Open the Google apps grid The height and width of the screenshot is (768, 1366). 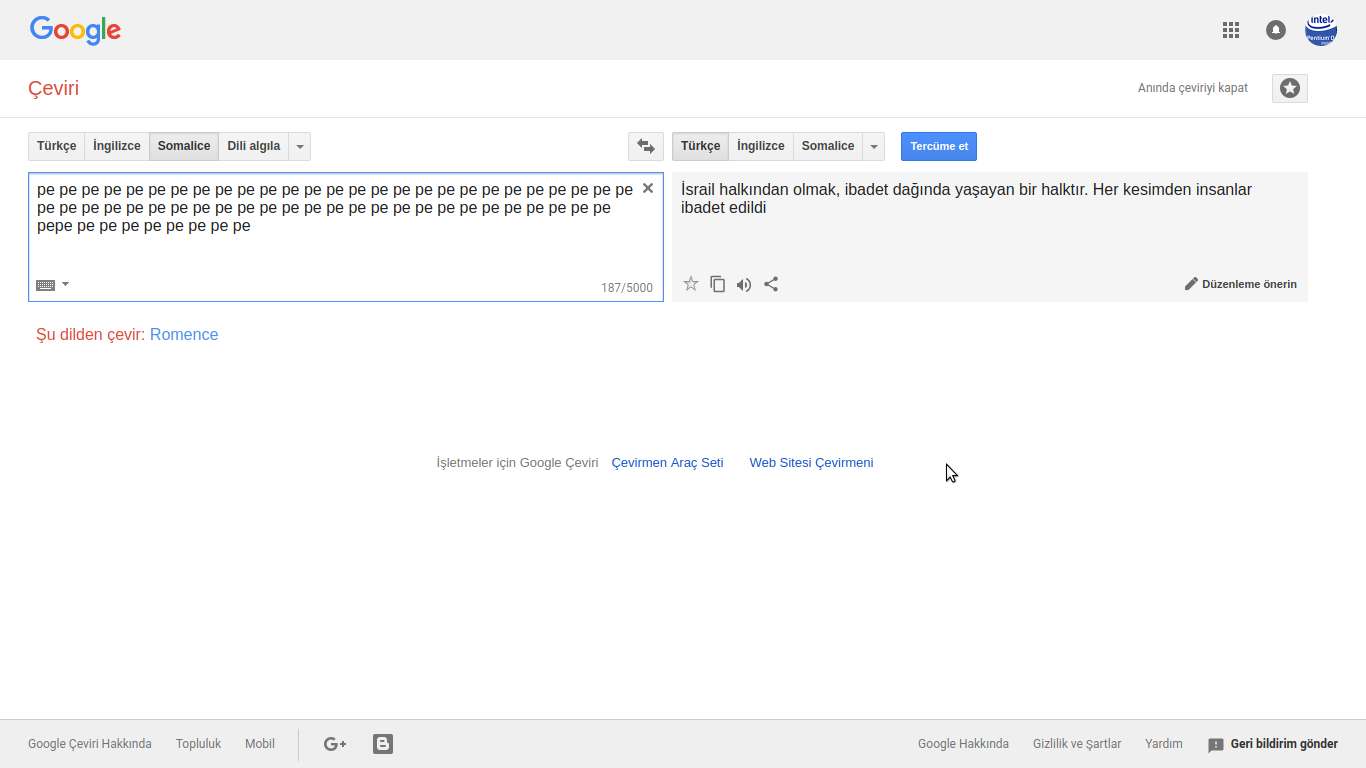(x=1231, y=30)
